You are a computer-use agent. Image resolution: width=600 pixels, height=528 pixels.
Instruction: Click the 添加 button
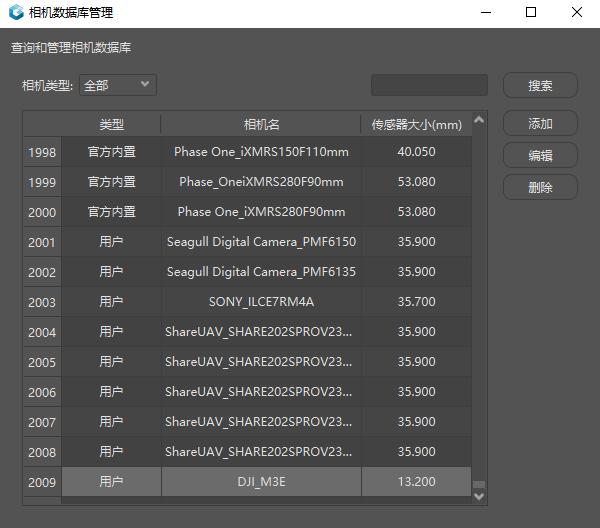[x=540, y=123]
